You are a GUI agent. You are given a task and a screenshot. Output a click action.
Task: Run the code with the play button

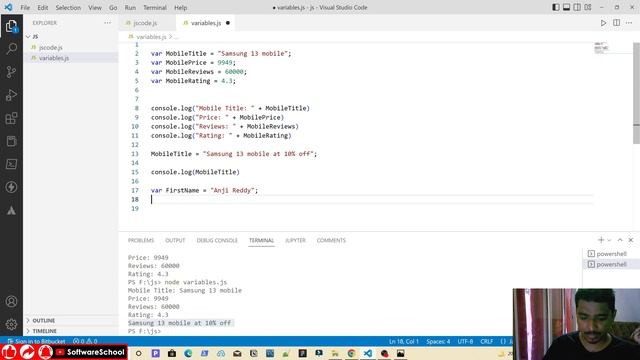pyautogui.click(x=603, y=23)
